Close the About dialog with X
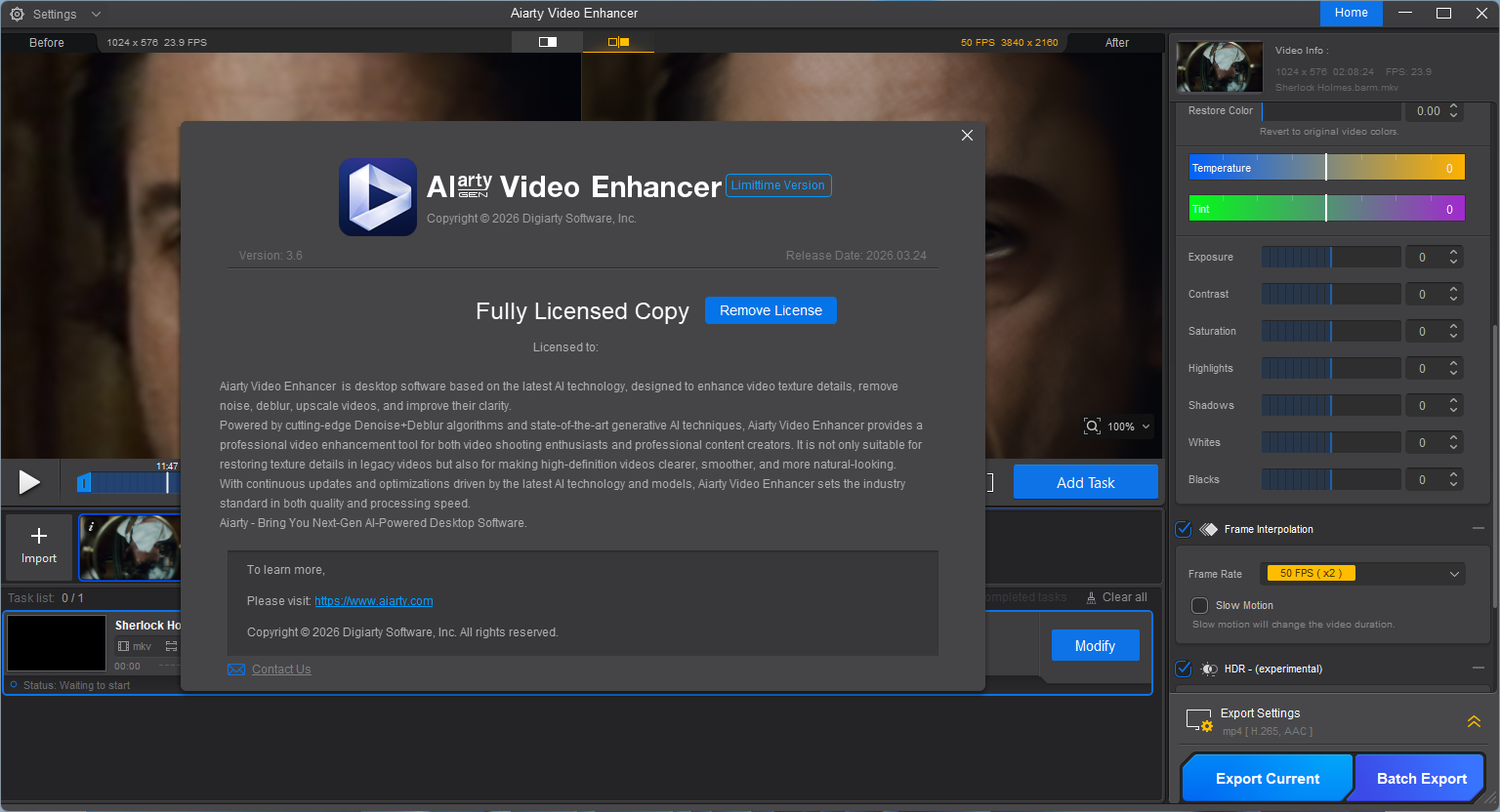This screenshot has height=812, width=1500. [967, 136]
